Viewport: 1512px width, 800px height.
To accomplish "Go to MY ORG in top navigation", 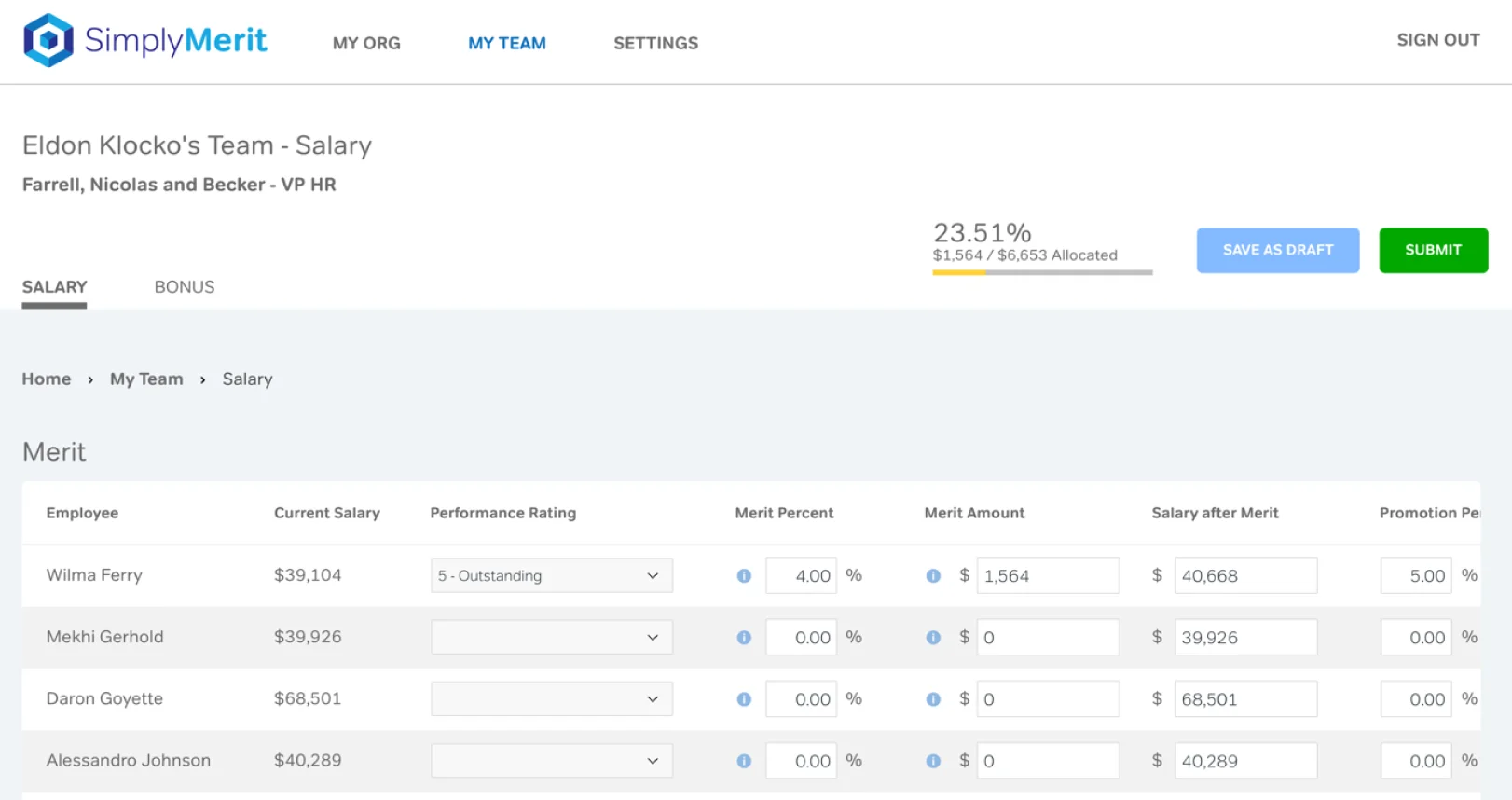I will [366, 43].
